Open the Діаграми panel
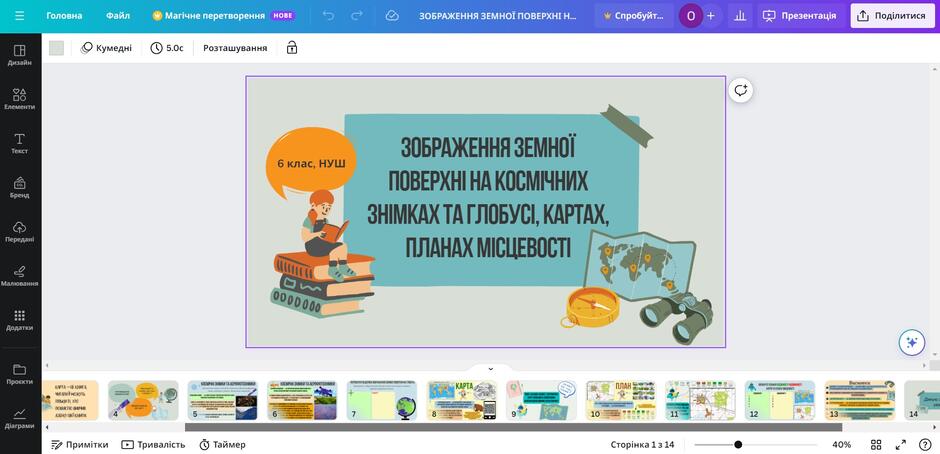 pyautogui.click(x=20, y=418)
